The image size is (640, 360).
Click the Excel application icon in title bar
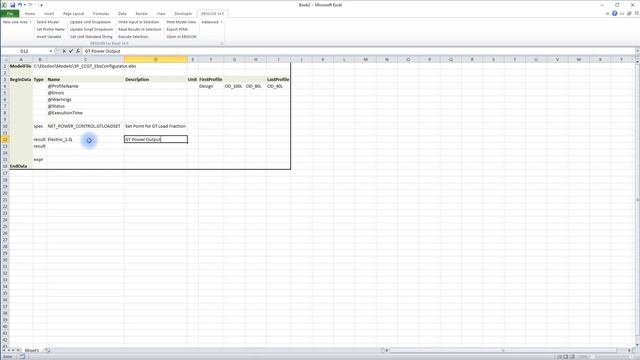[x=4, y=5]
